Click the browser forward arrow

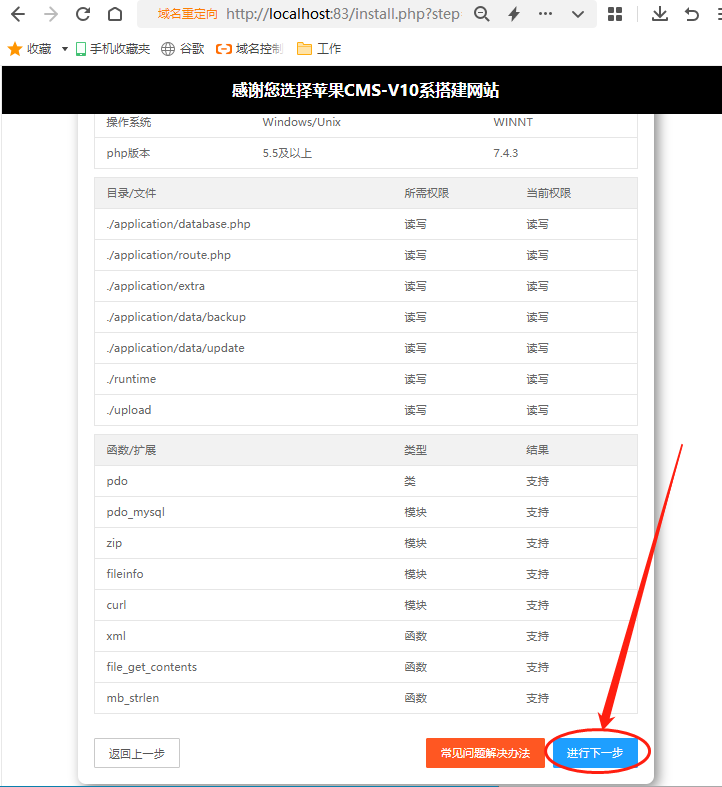pyautogui.click(x=51, y=14)
